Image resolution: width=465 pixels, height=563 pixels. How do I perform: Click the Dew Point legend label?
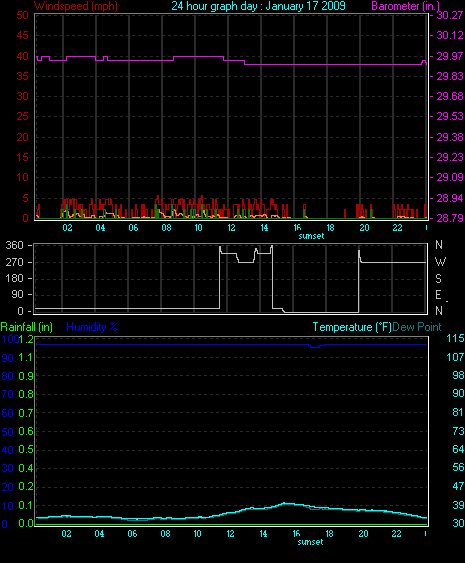[417, 327]
